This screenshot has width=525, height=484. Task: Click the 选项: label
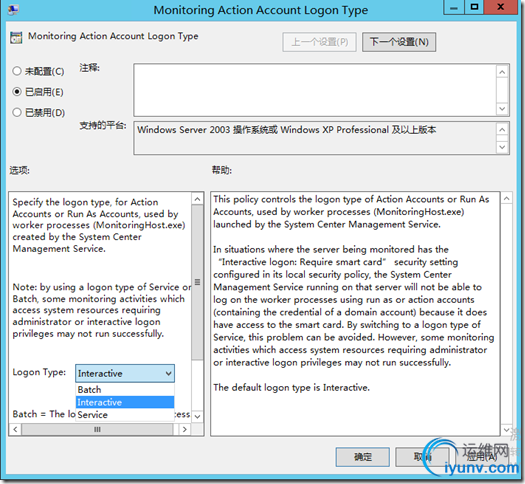pos(19,170)
